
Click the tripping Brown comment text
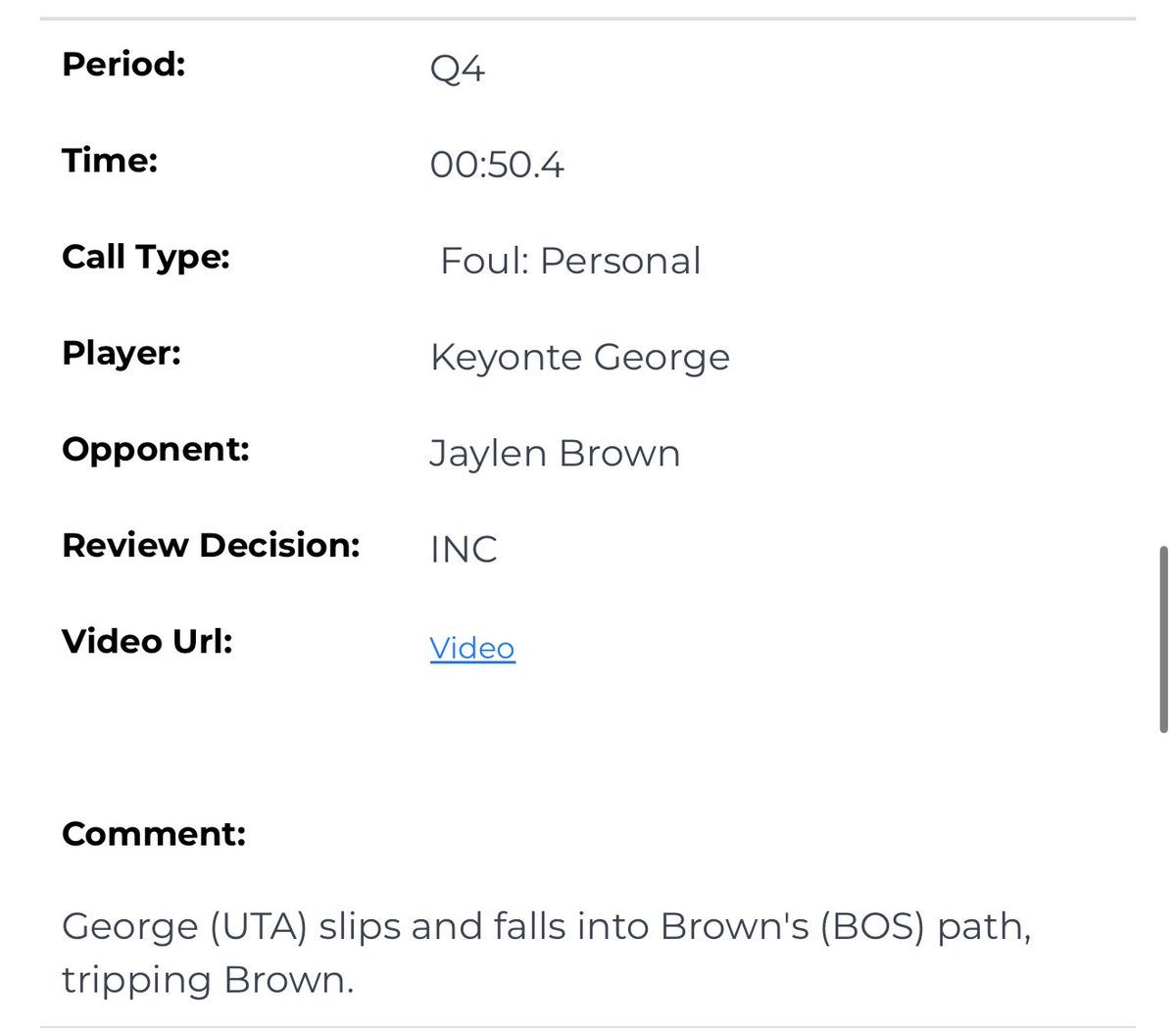coord(207,979)
